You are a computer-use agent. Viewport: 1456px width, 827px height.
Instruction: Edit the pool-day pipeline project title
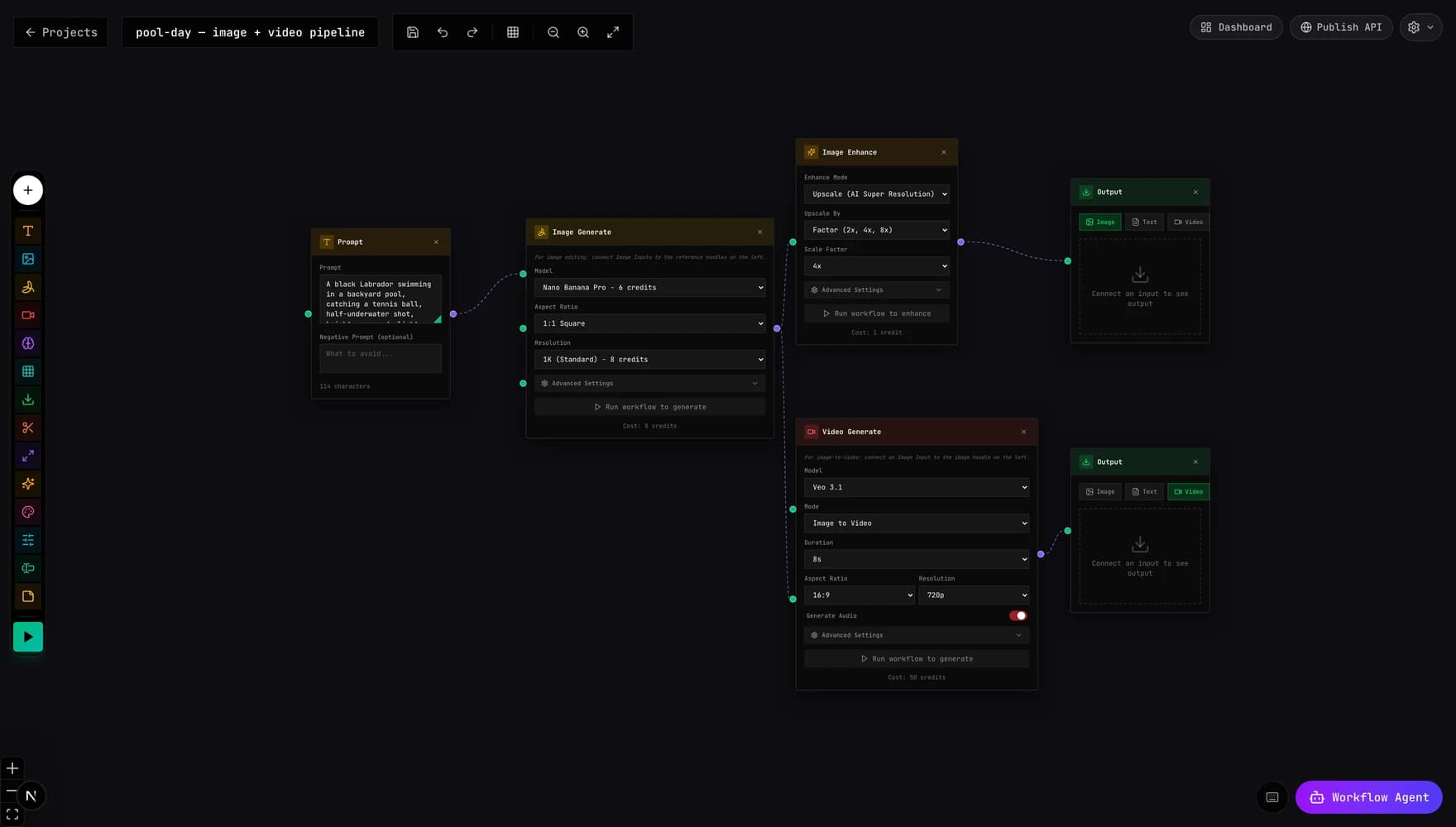250,32
